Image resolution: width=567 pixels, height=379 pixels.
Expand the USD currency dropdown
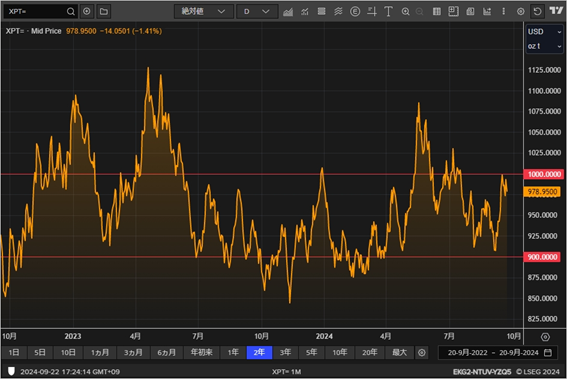(544, 32)
